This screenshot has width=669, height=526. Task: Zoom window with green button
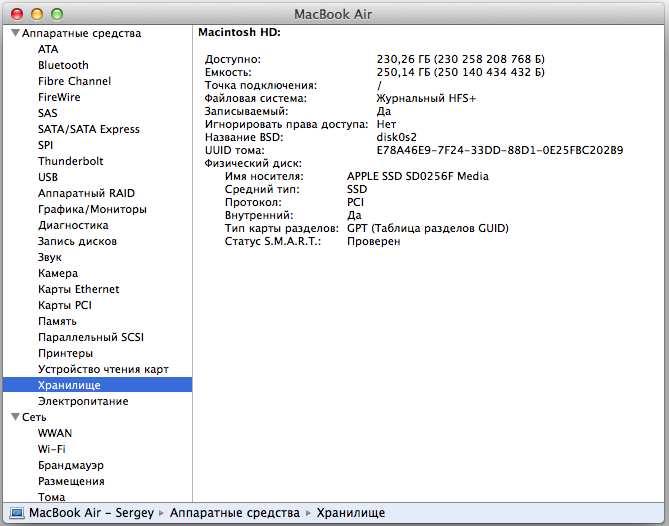57,14
